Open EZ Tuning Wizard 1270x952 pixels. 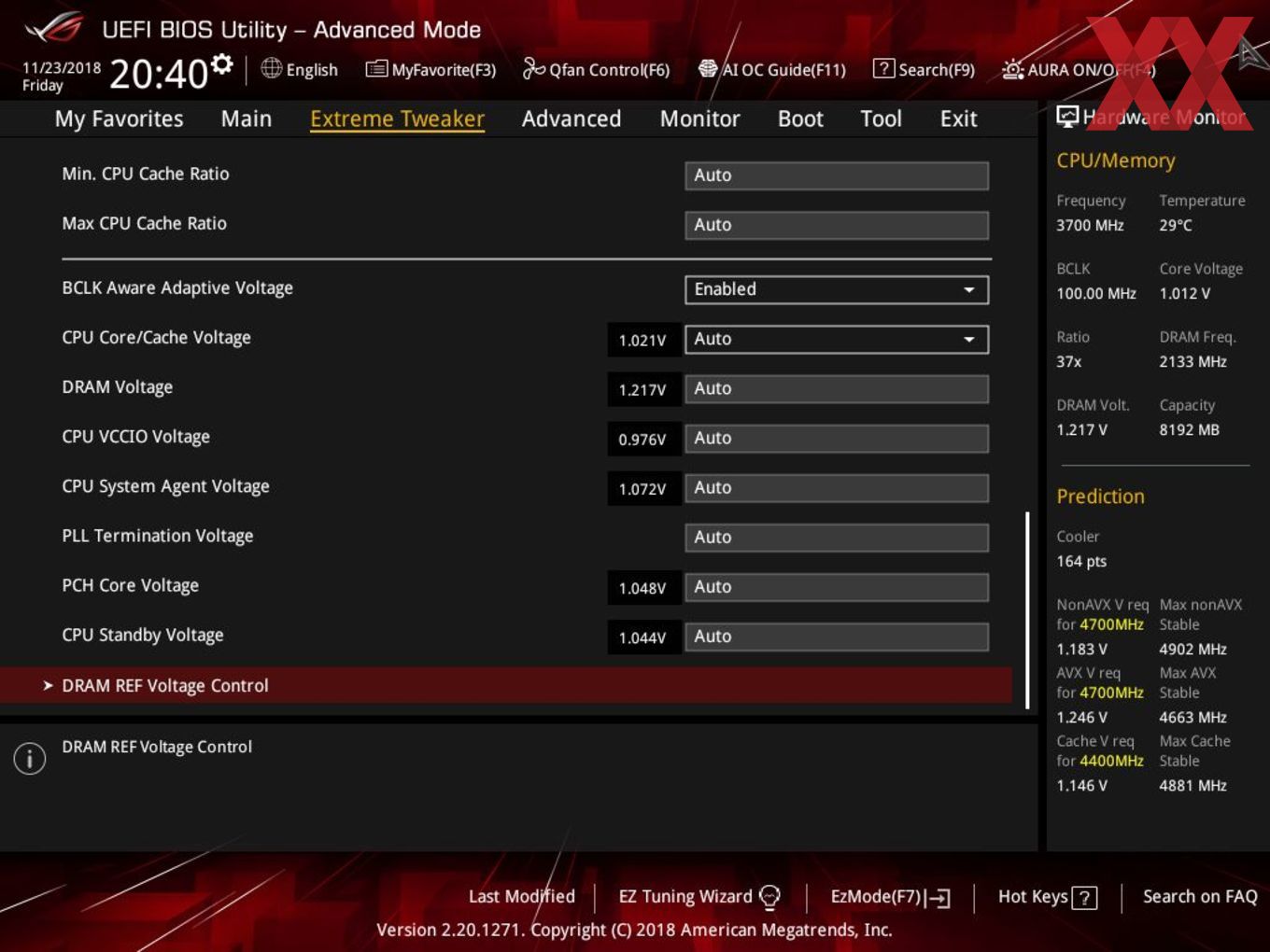685,896
